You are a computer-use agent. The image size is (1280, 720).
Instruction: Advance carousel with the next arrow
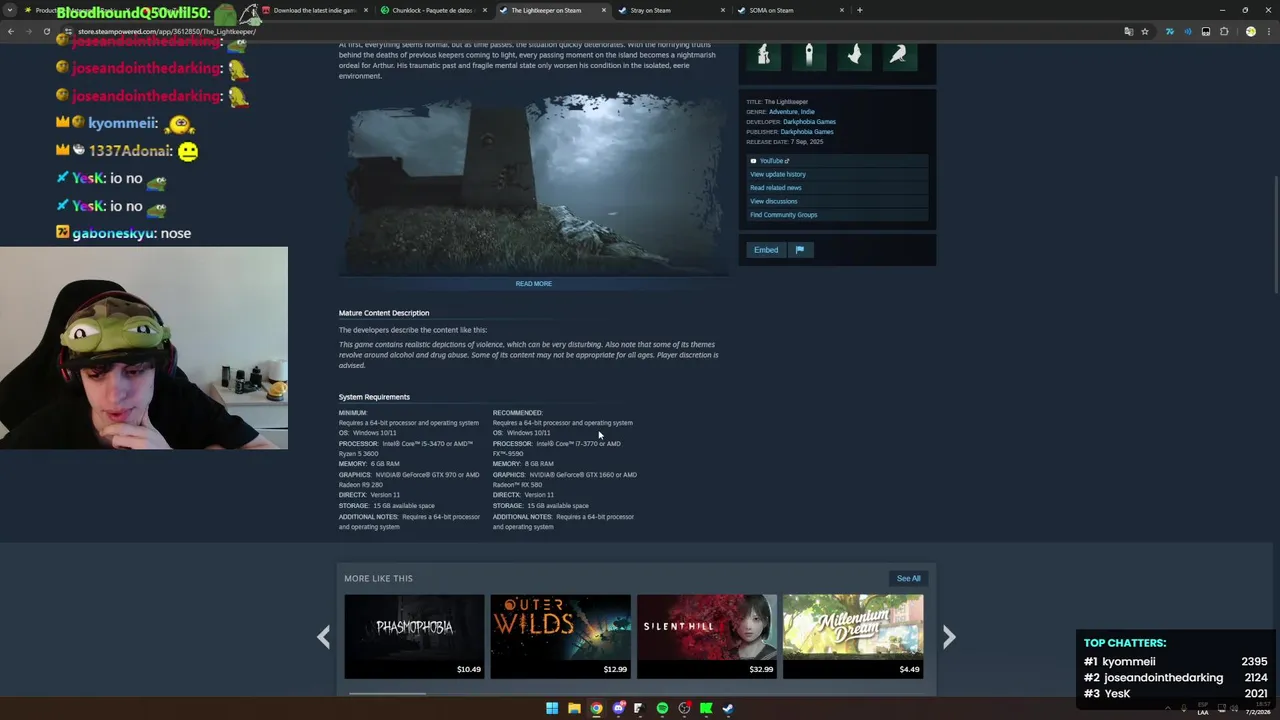949,637
